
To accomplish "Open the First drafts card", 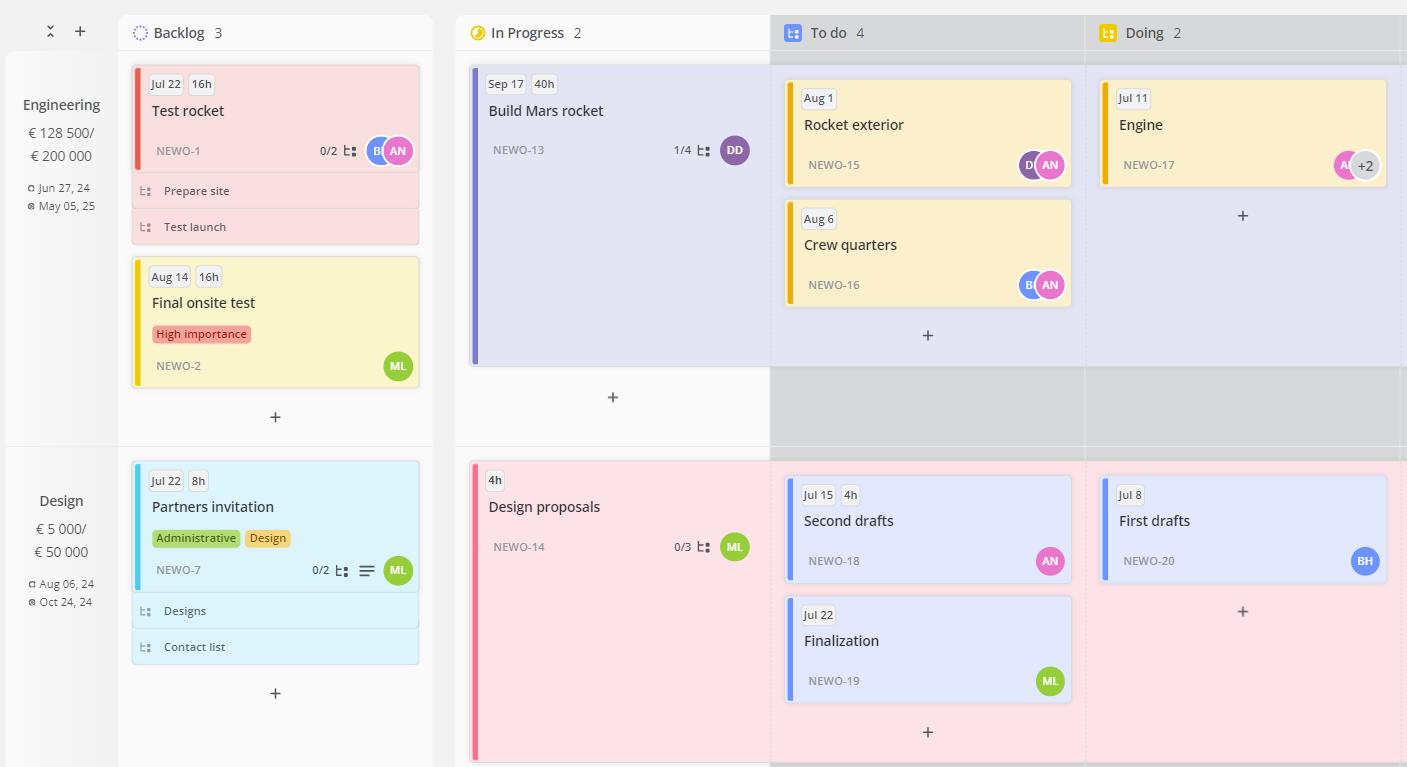I will [1243, 529].
